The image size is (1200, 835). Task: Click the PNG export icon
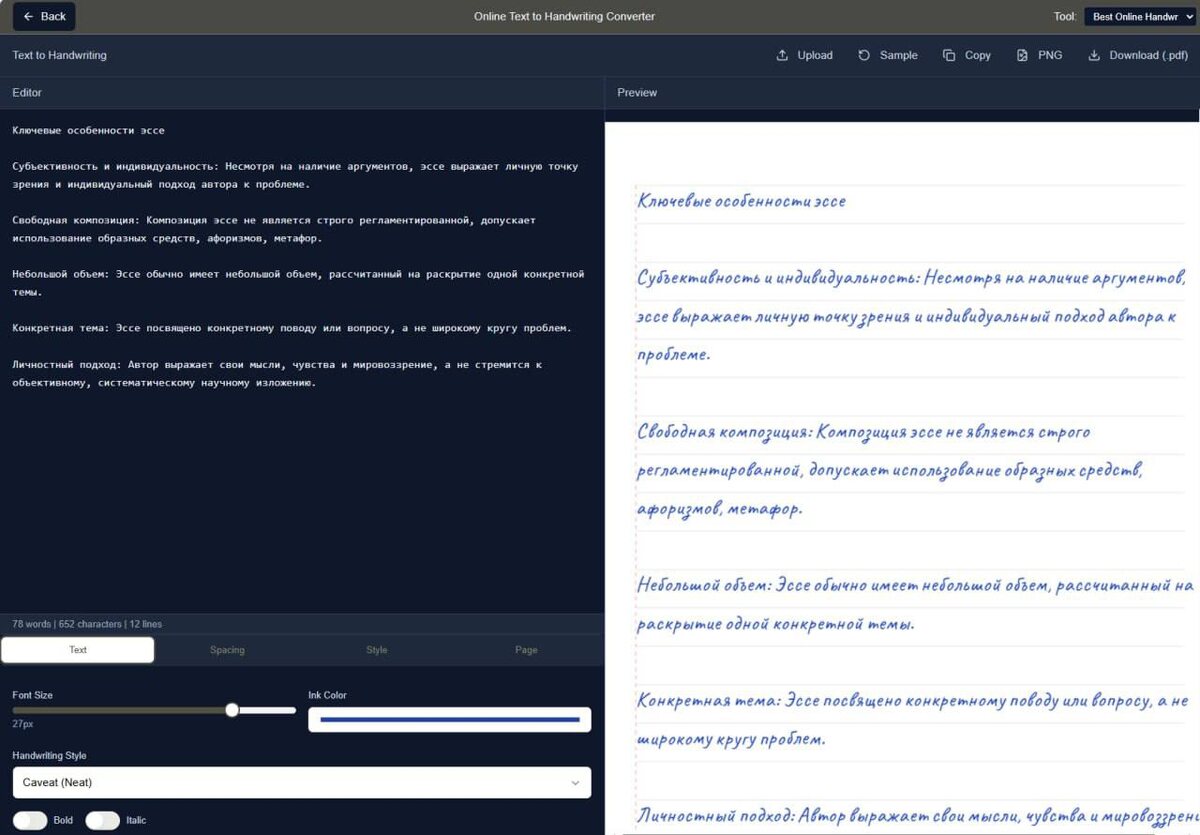coord(1022,56)
